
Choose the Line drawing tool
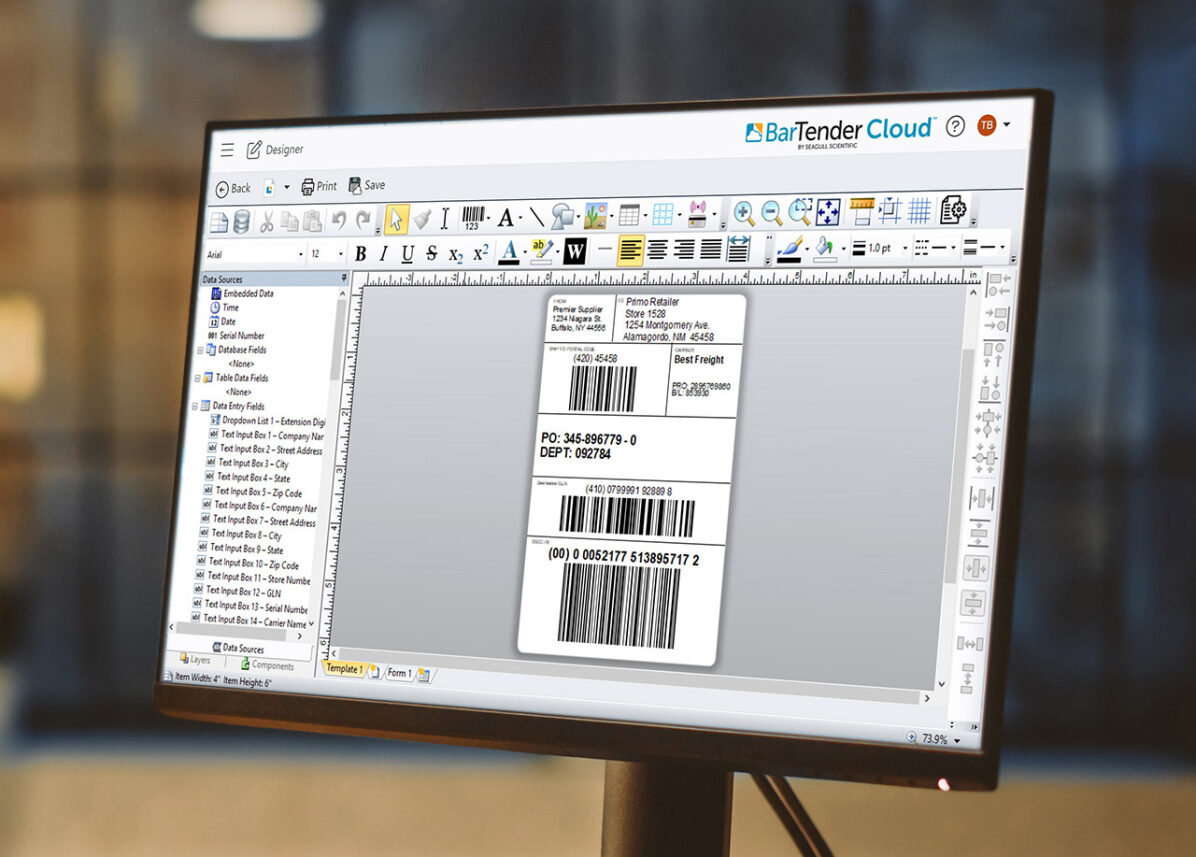point(535,217)
